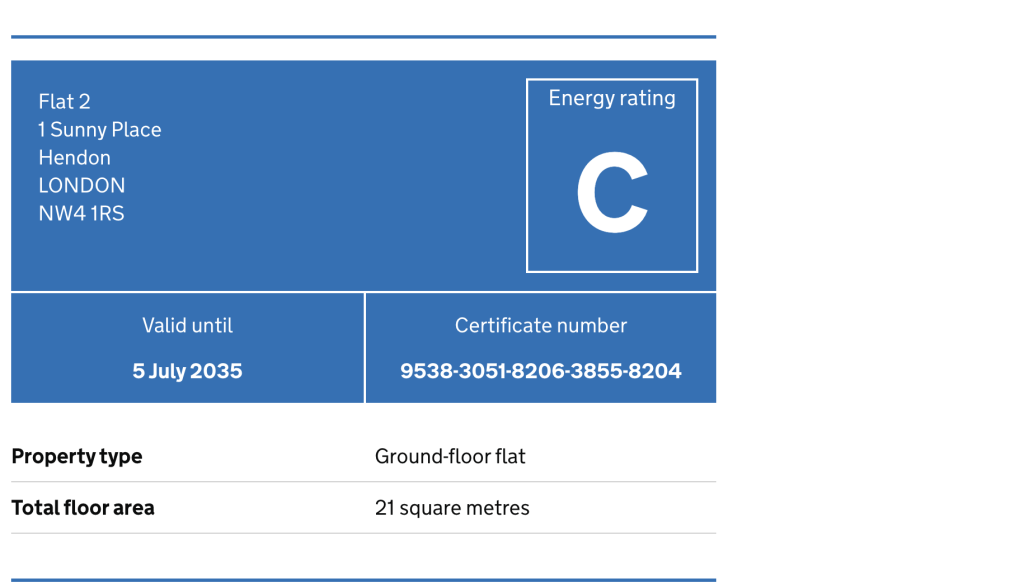This screenshot has height=583, width=1024.
Task: Select the Flat 2 address line
Action: pyautogui.click(x=64, y=101)
